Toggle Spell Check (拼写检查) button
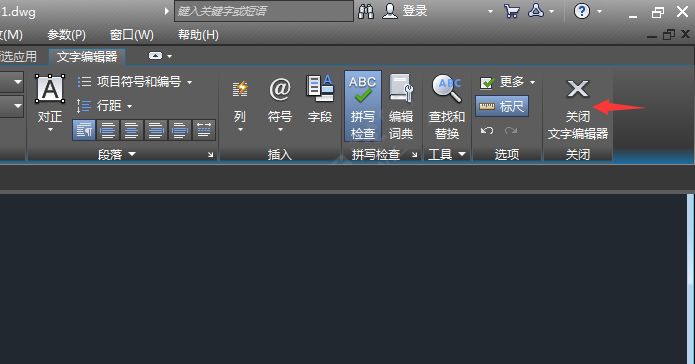The image size is (695, 364). coord(363,106)
